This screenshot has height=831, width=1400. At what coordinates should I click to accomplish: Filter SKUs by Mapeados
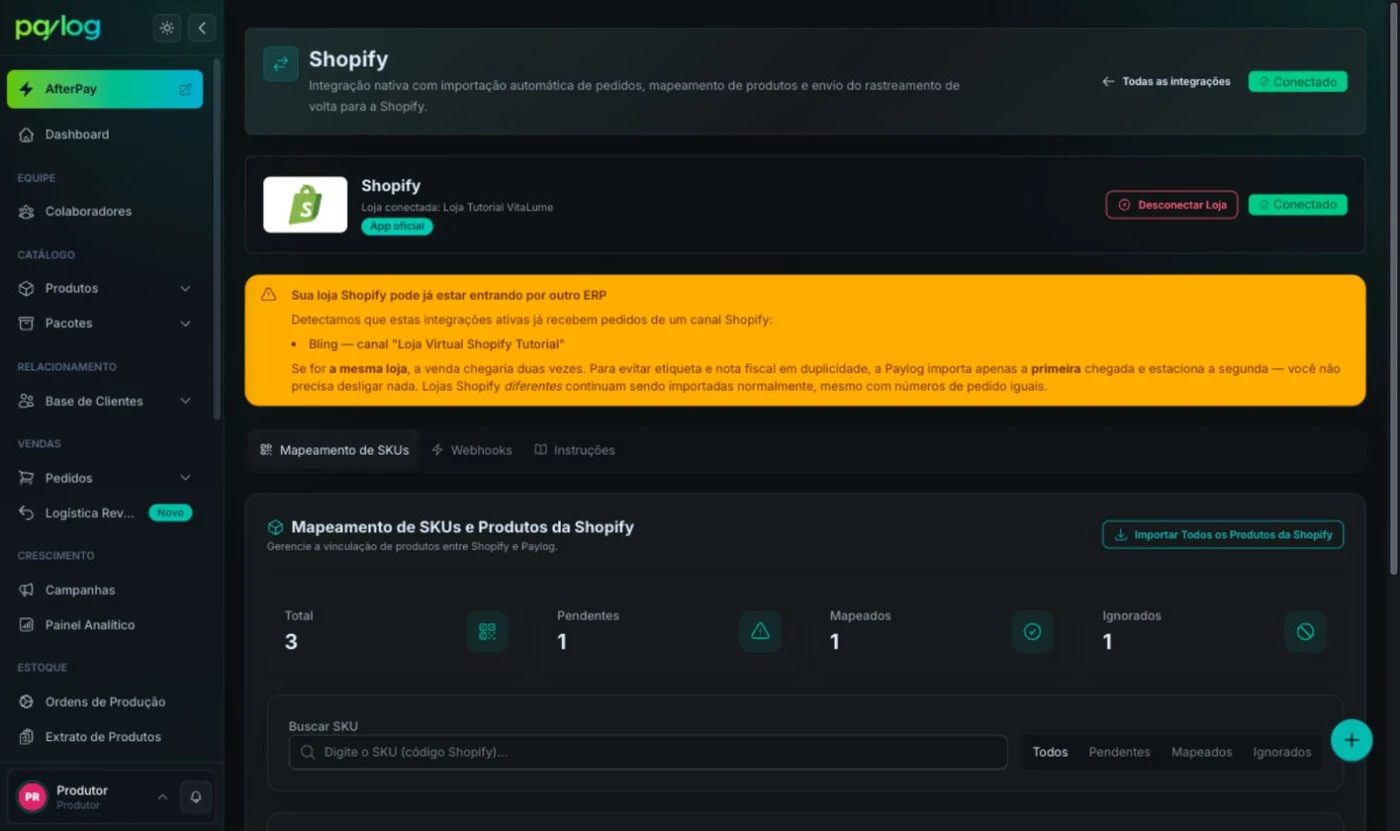pos(1201,752)
